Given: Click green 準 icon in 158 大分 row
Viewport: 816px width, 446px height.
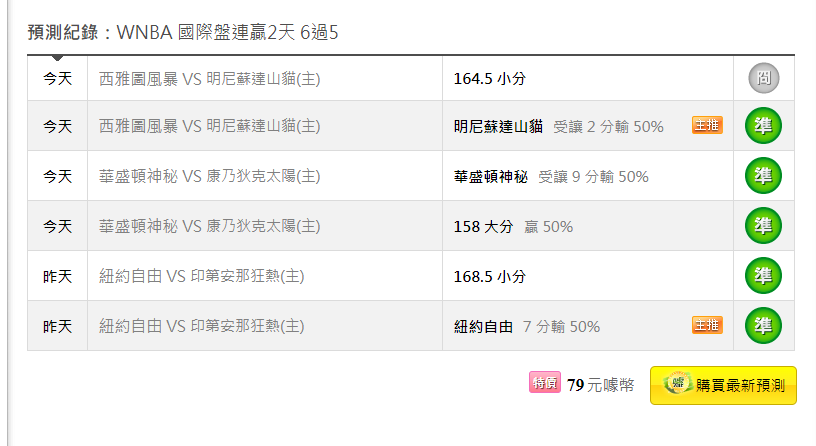Looking at the screenshot, I should (x=763, y=226).
